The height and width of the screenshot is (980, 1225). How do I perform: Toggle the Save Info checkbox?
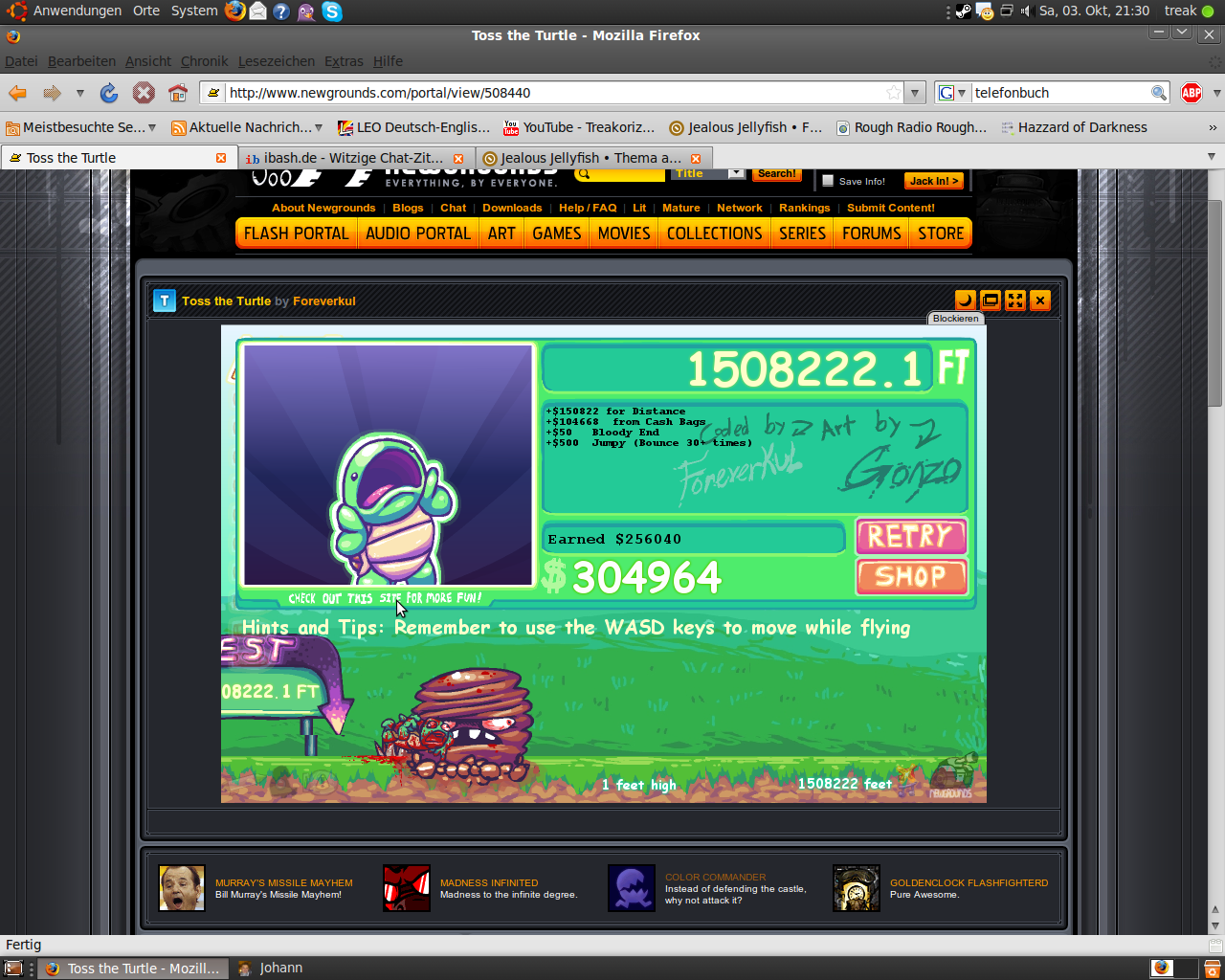click(x=828, y=181)
